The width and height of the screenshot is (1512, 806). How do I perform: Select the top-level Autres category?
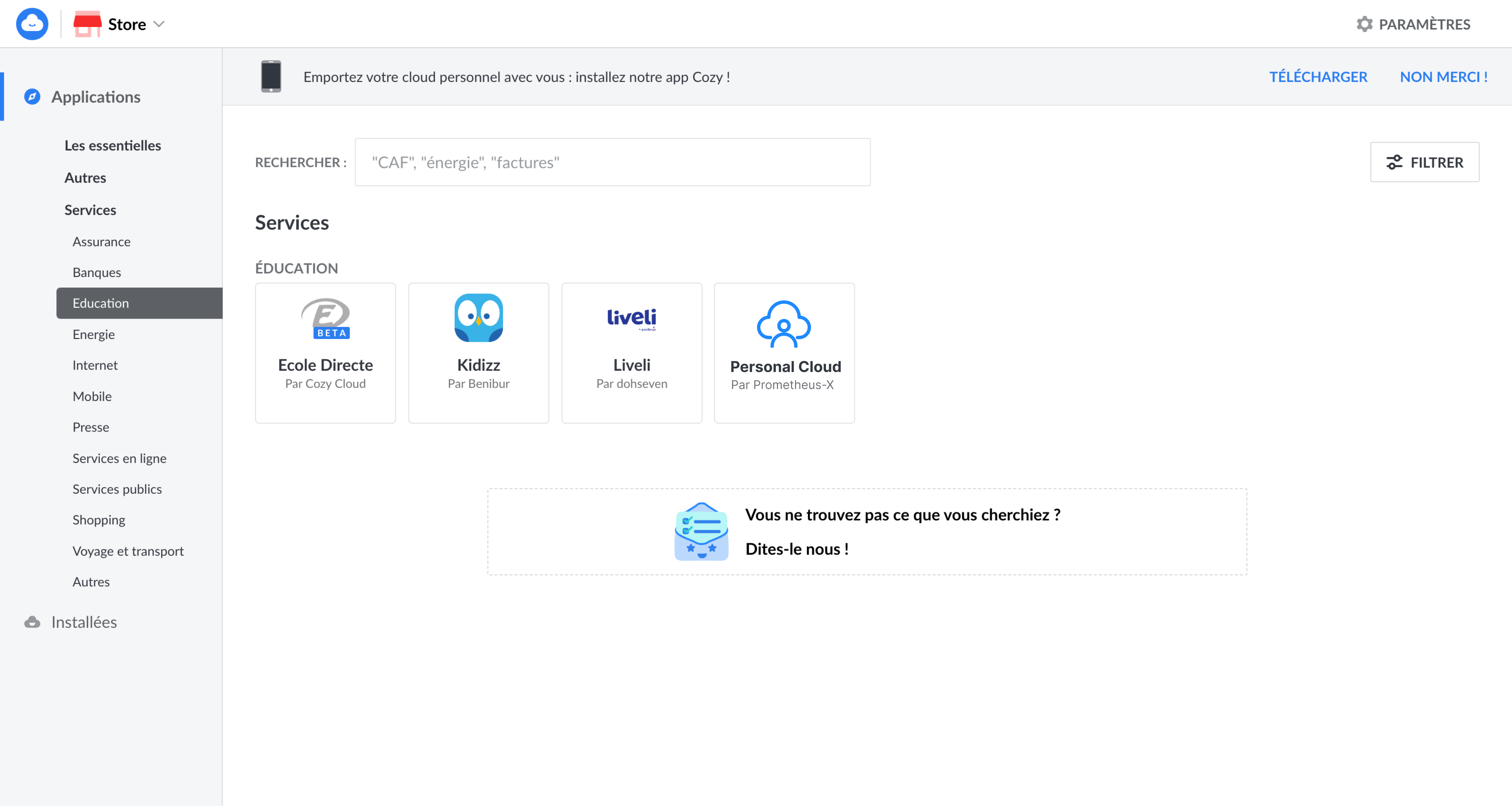(85, 177)
